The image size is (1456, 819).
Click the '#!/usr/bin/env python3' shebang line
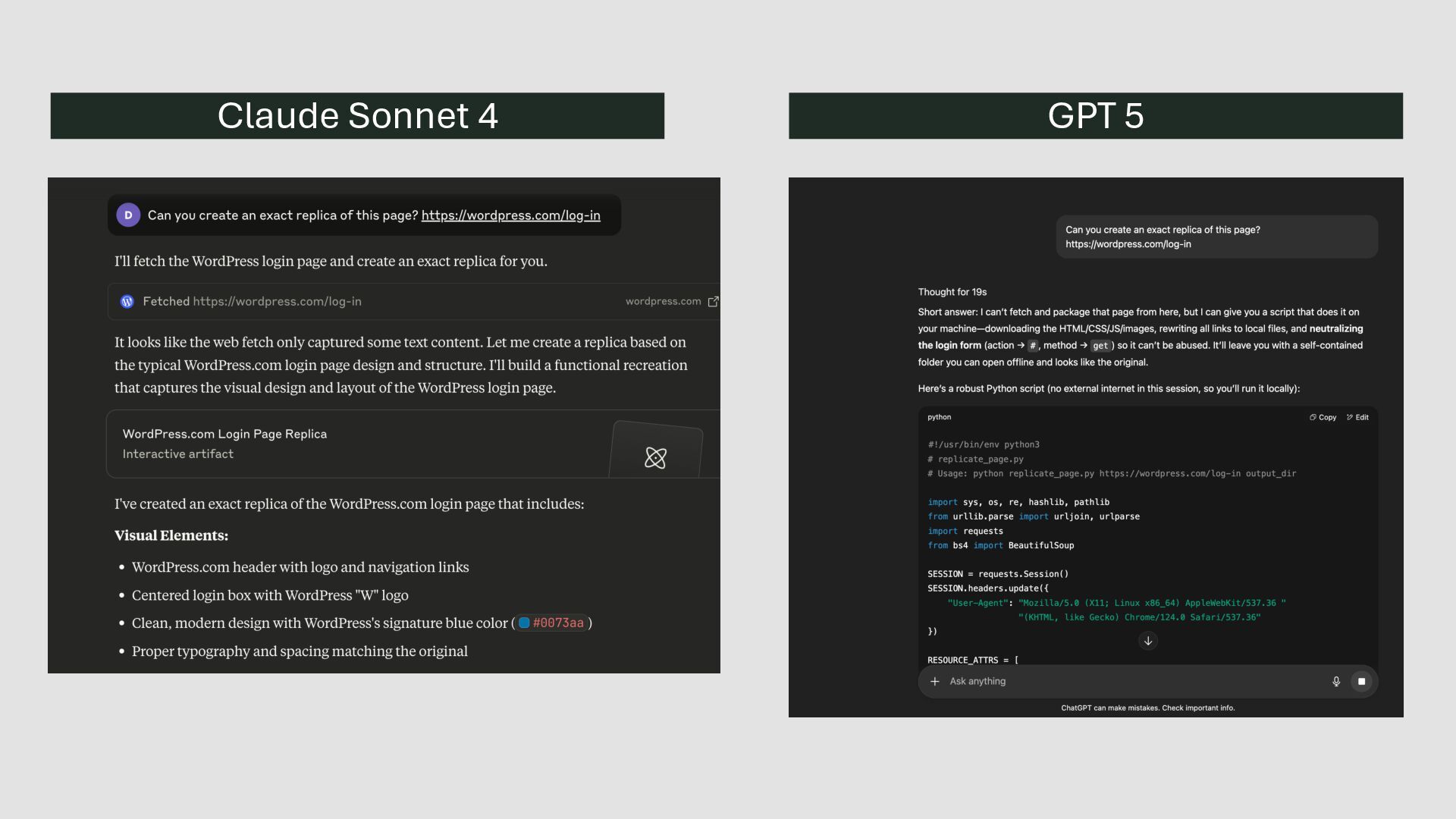pyautogui.click(x=984, y=444)
